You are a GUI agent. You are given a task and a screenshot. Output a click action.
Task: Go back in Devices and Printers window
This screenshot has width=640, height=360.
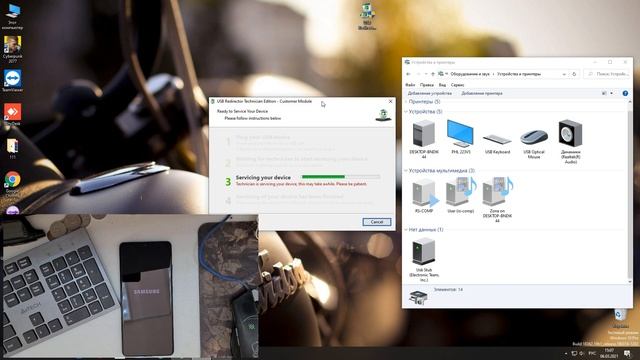[x=409, y=74]
